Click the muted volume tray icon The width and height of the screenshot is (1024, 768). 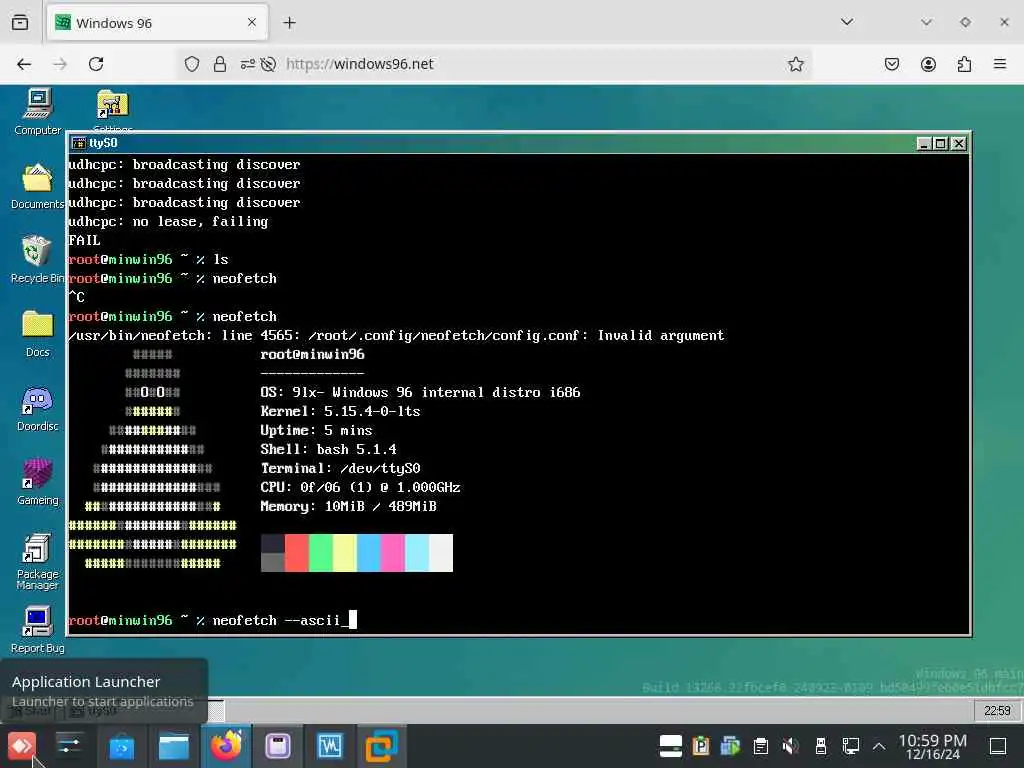(791, 746)
